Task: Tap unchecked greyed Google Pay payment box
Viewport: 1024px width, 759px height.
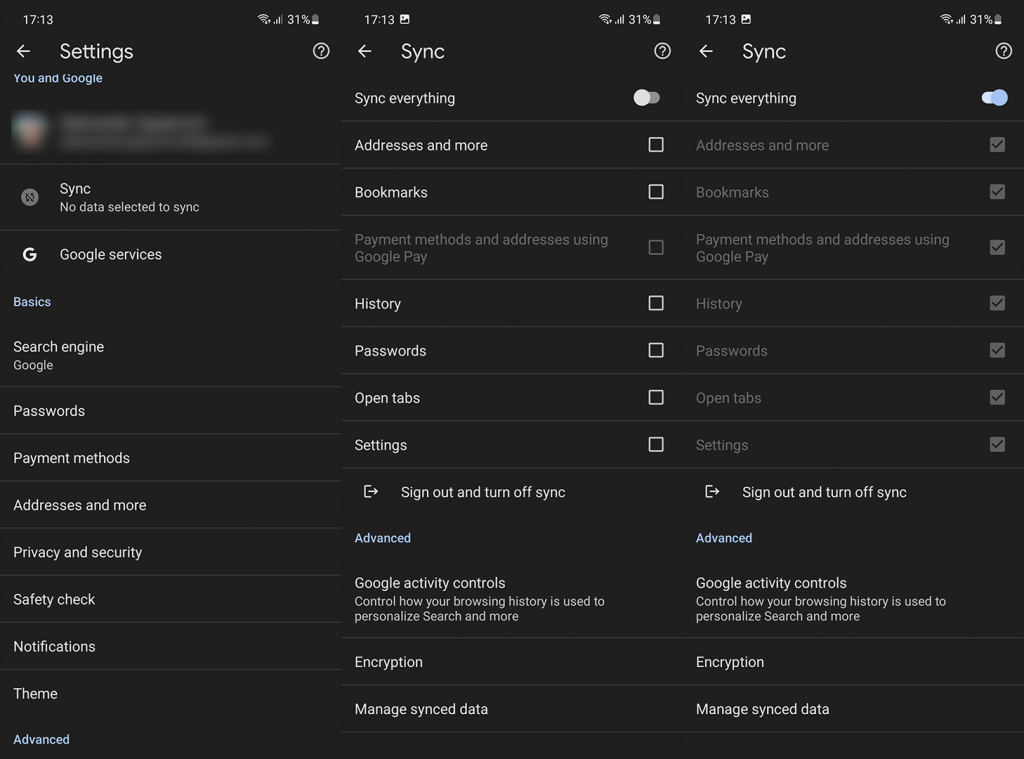Action: click(x=656, y=247)
